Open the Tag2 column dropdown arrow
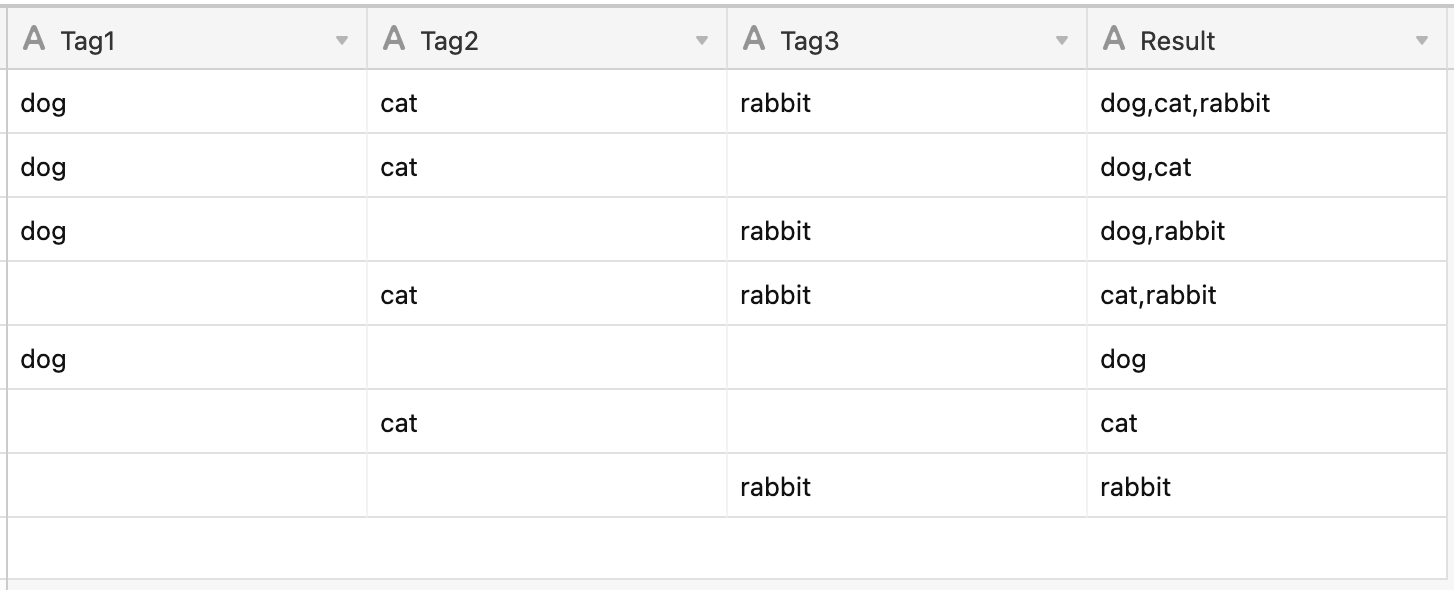The image size is (1454, 590). [702, 41]
